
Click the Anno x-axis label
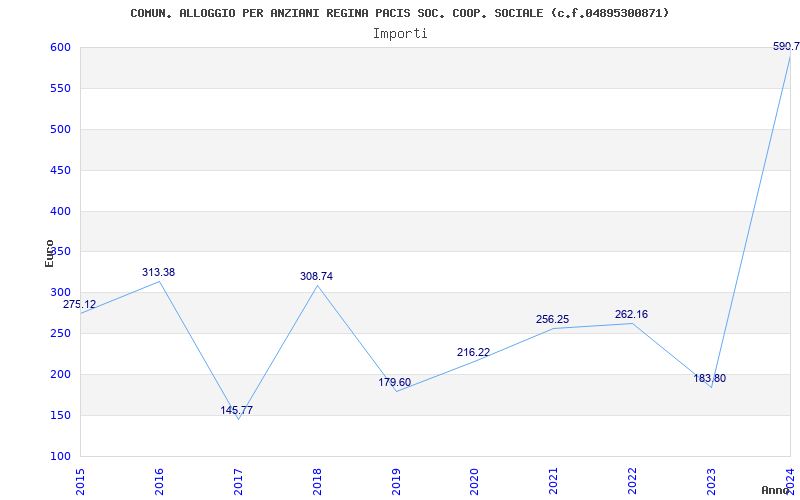click(776, 490)
